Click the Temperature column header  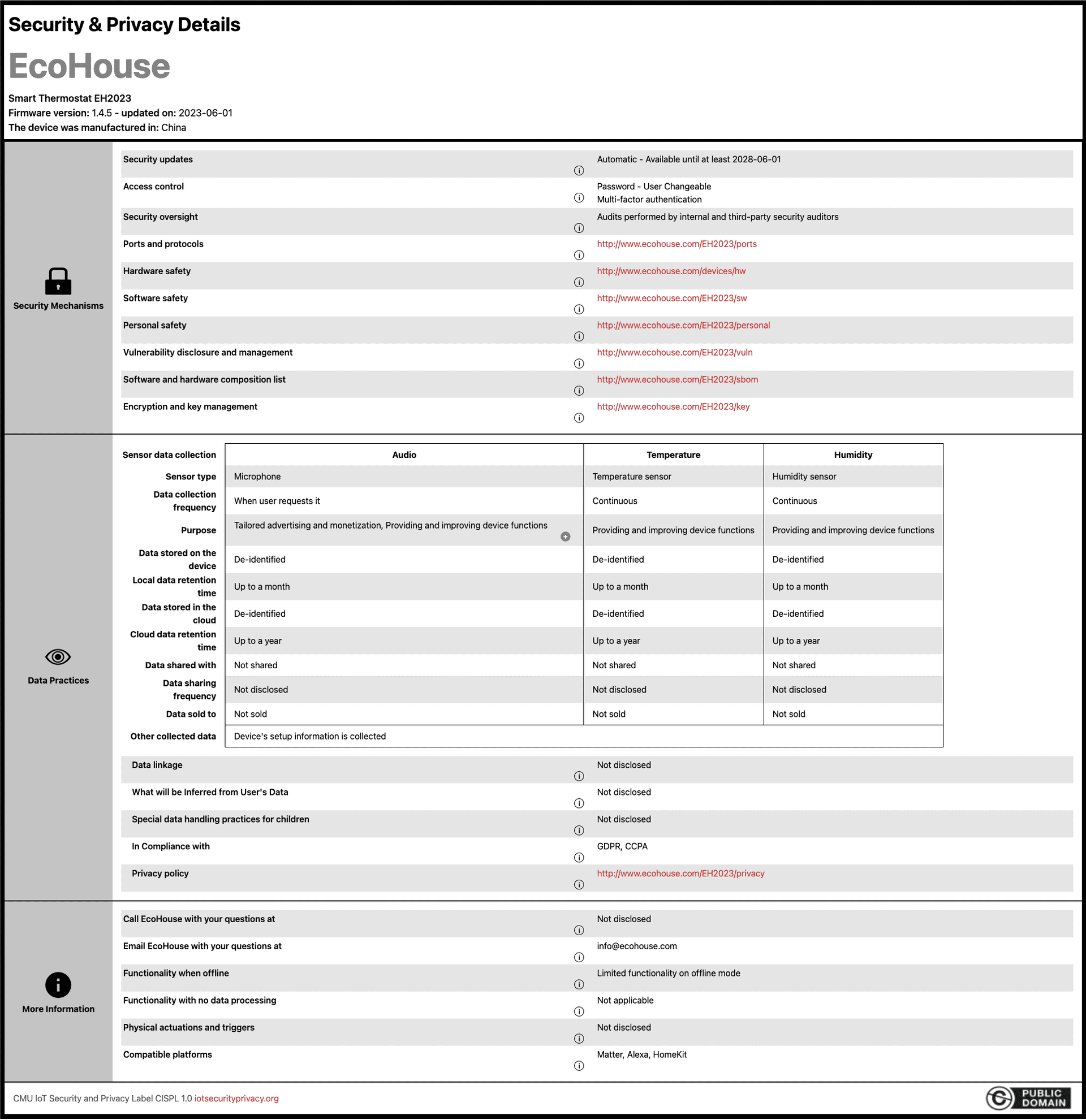pyautogui.click(x=673, y=455)
